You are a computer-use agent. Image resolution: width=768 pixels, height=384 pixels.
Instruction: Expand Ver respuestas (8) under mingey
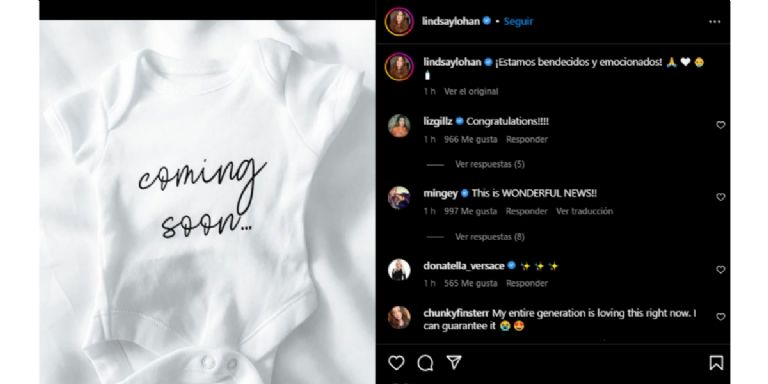(x=490, y=237)
